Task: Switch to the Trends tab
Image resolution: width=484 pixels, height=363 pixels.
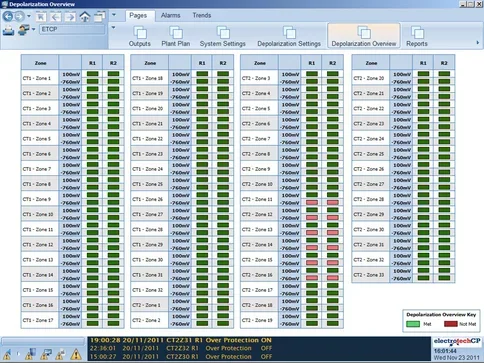Action: point(202,15)
